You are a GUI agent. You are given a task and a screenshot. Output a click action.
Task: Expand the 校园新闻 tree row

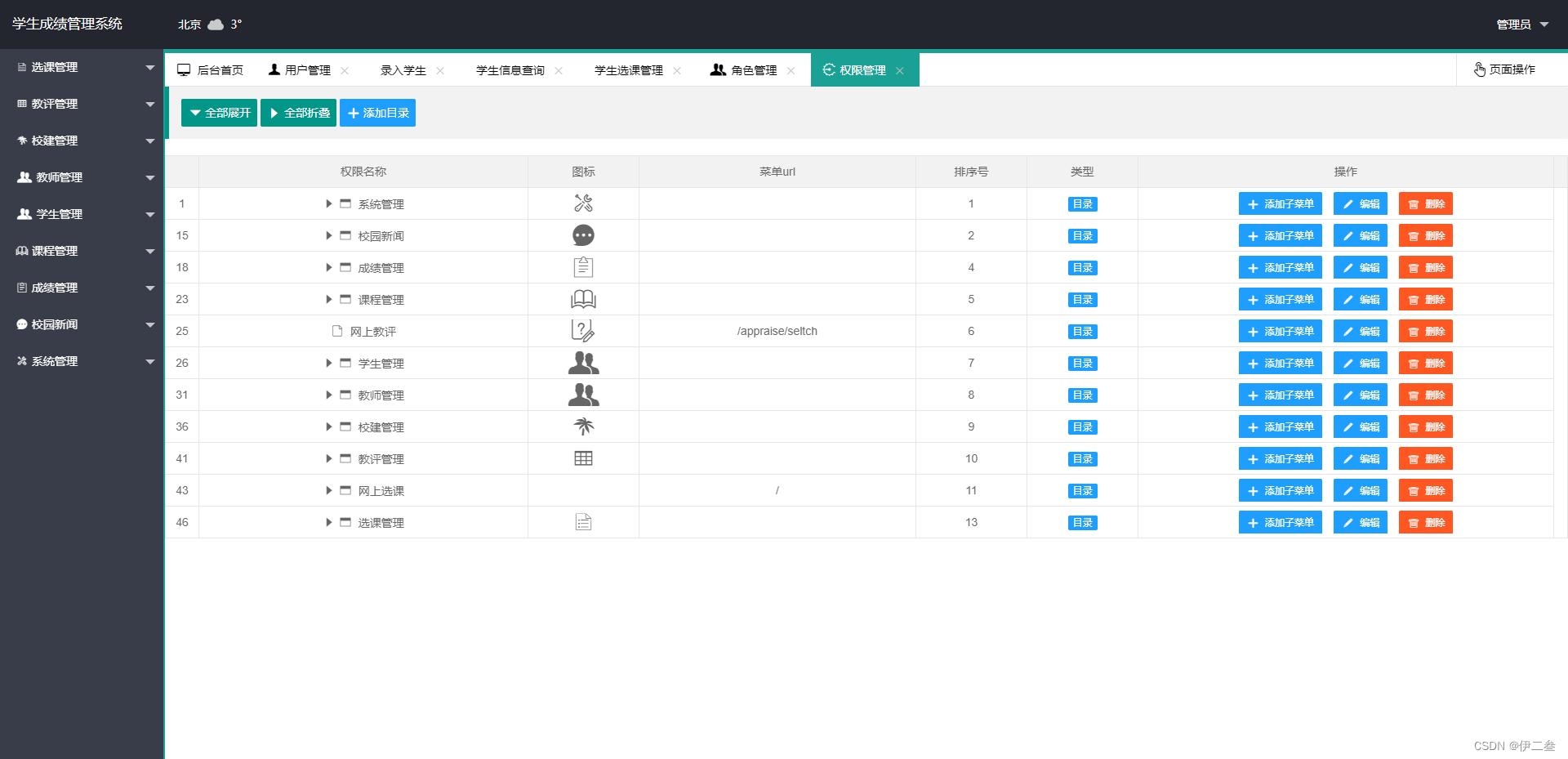[x=328, y=235]
